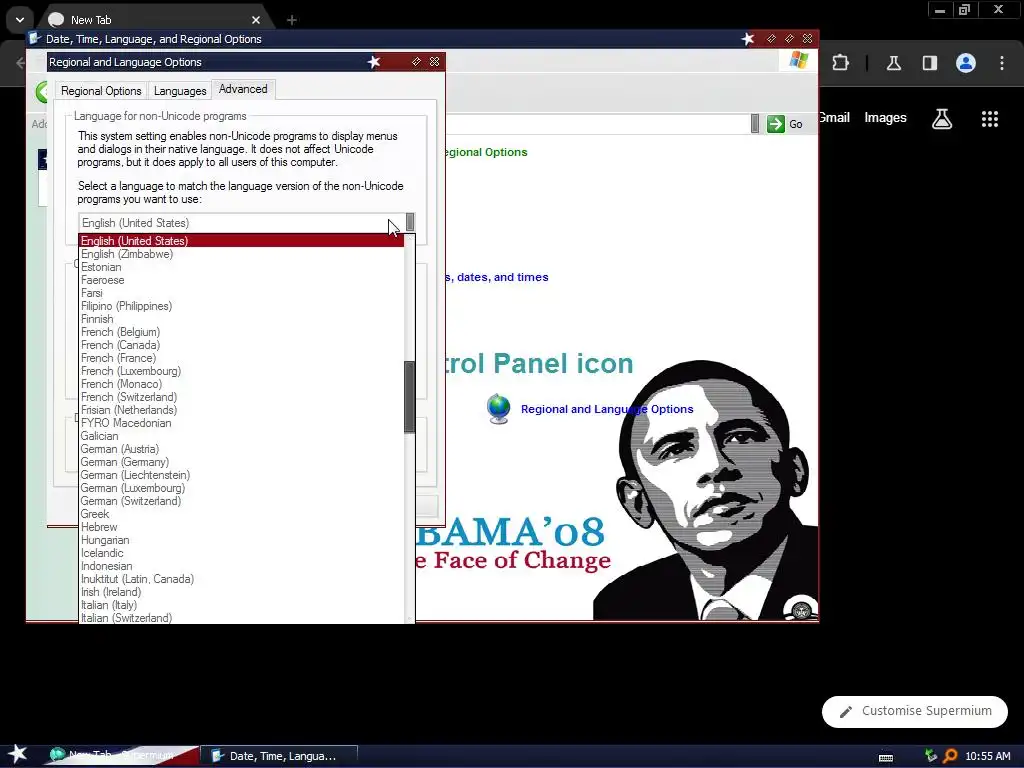The image size is (1024, 768).
Task: Pick French (Luxembourg) entry
Action: point(241,371)
